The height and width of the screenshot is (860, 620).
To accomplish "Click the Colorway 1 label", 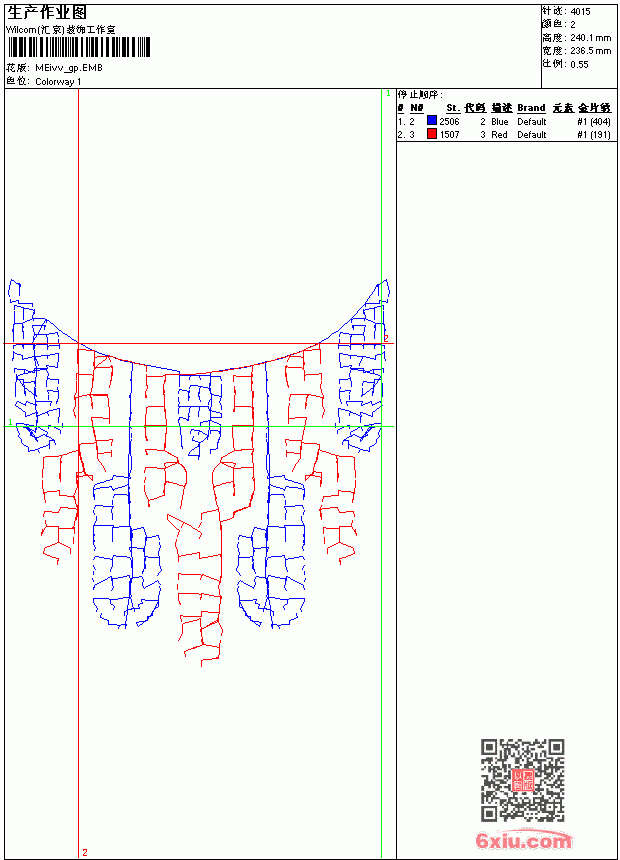I will (x=58, y=82).
